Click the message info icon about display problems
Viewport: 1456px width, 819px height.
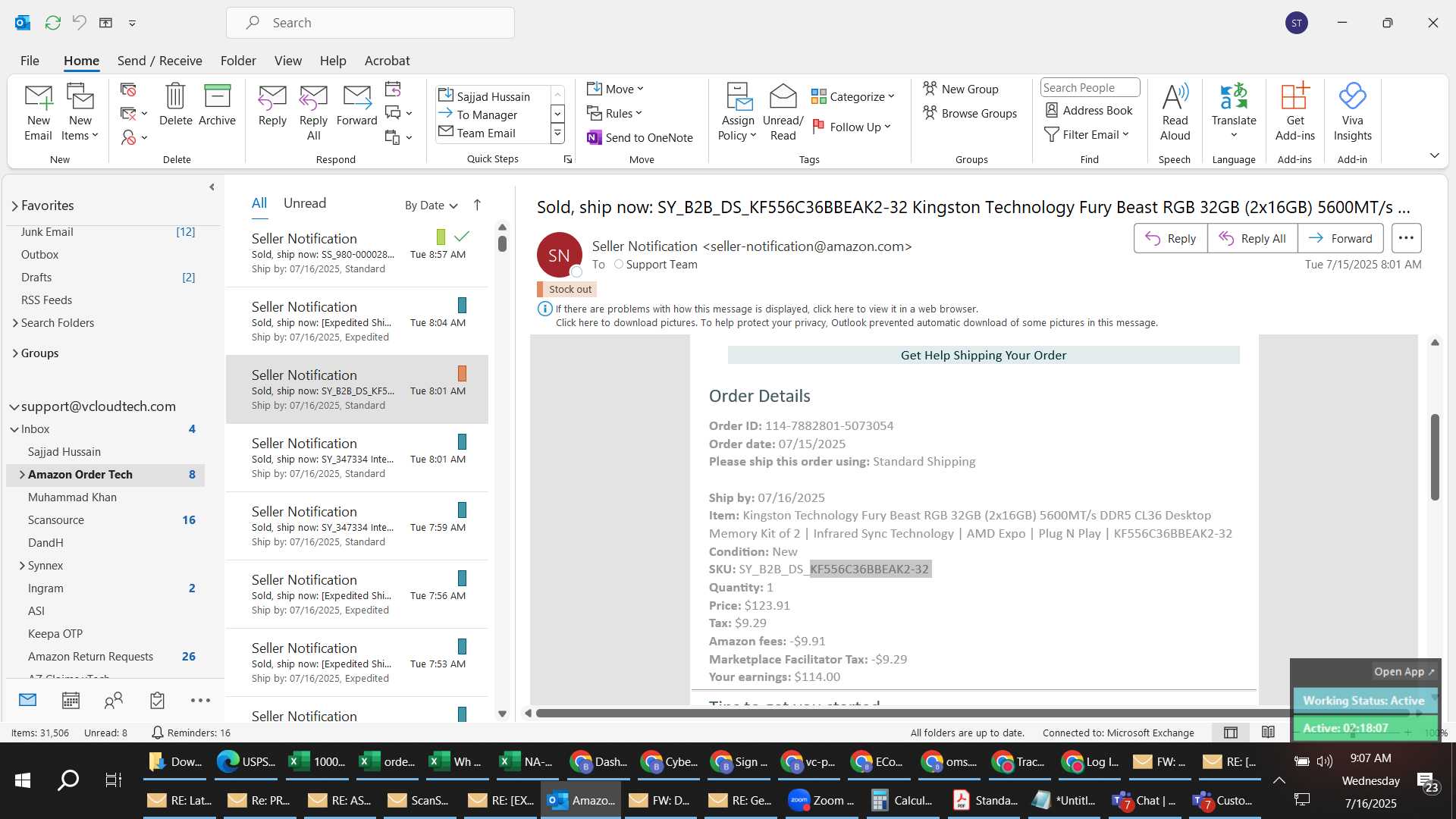[544, 309]
